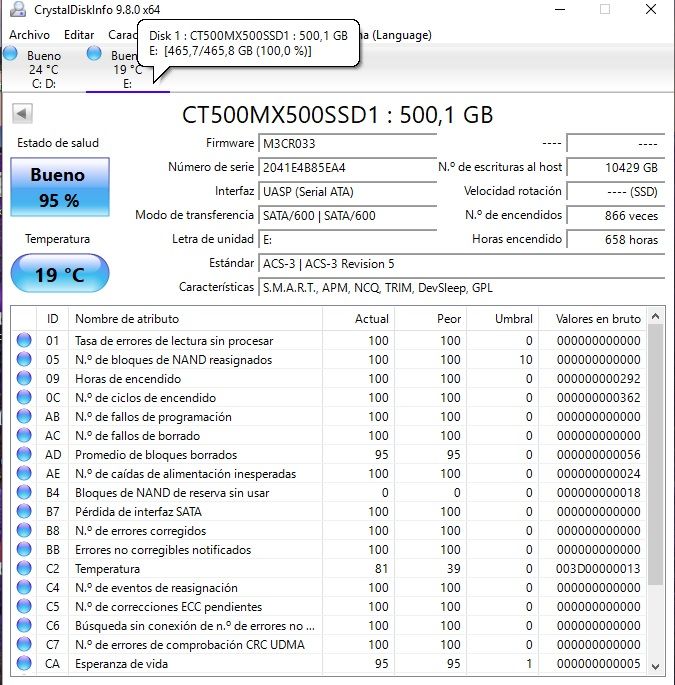Click status orb of attribute B4 row
Viewport: 675px width, 685px height.
pos(24,492)
